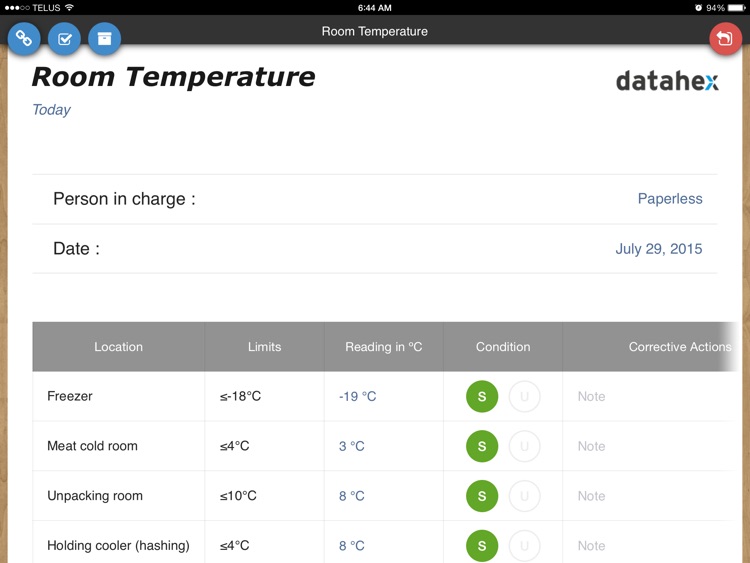Change the date July 29, 2015

click(659, 249)
